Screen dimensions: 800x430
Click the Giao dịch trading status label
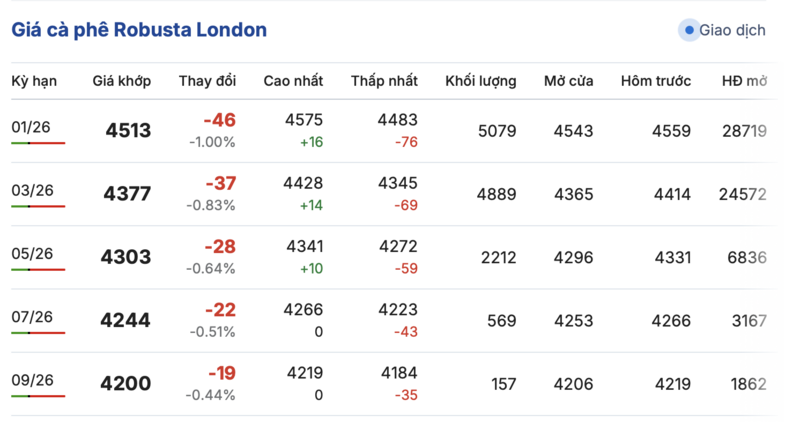[732, 30]
